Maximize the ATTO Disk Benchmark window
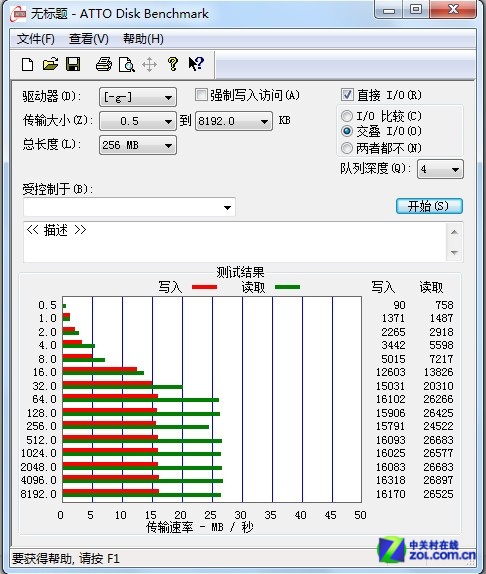 (x=416, y=10)
